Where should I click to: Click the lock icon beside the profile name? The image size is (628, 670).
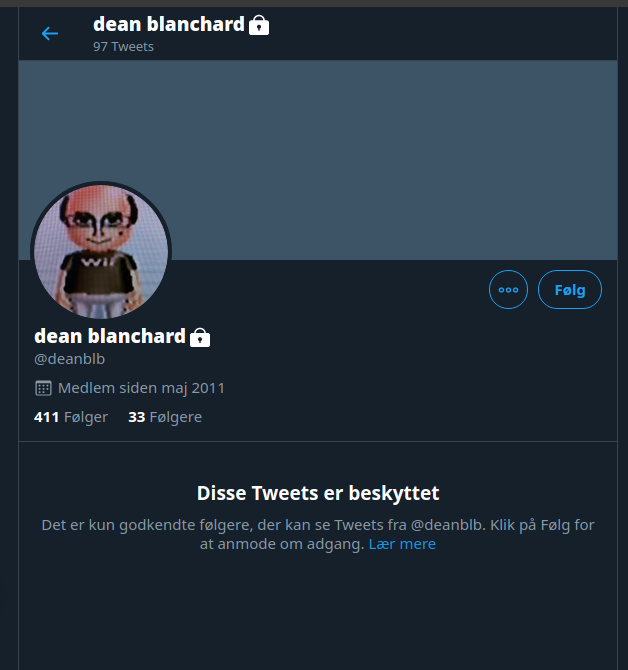200,337
